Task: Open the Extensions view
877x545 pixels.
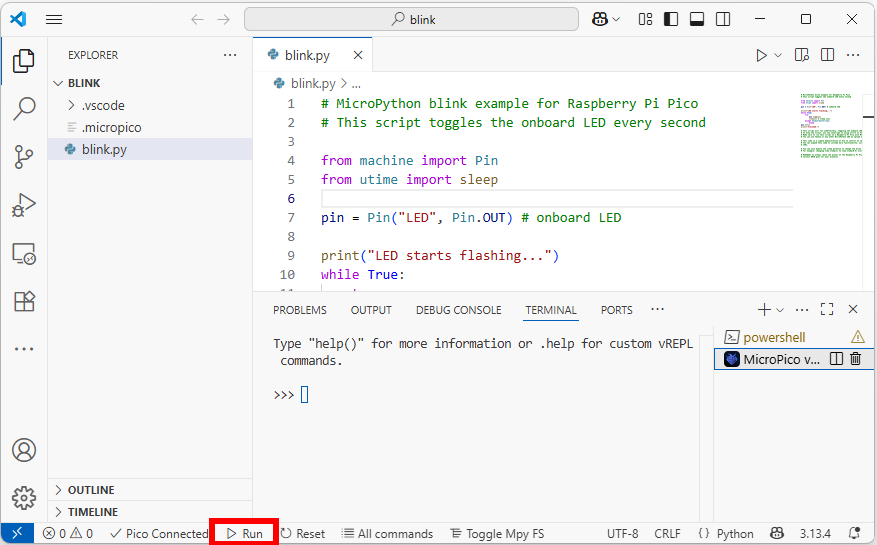Action: tap(23, 301)
